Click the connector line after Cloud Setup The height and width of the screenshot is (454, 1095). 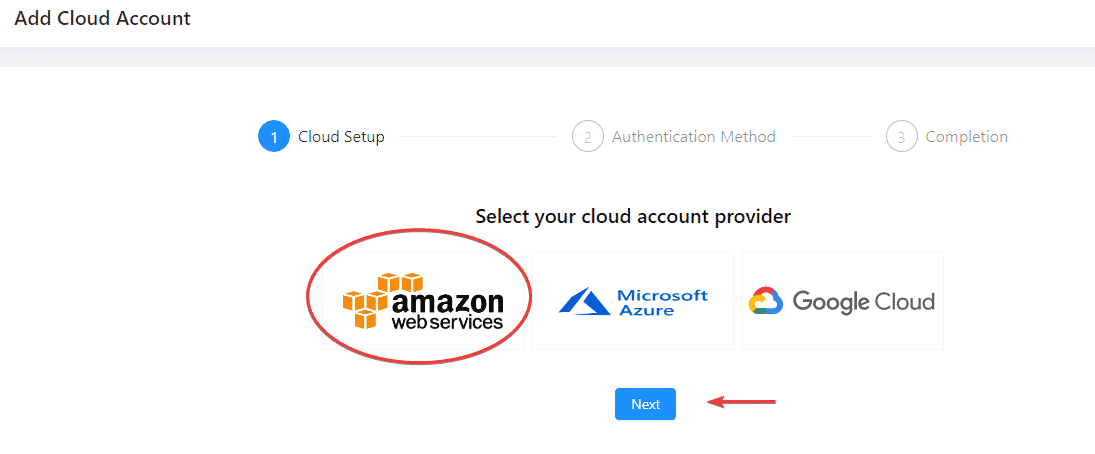click(x=478, y=137)
